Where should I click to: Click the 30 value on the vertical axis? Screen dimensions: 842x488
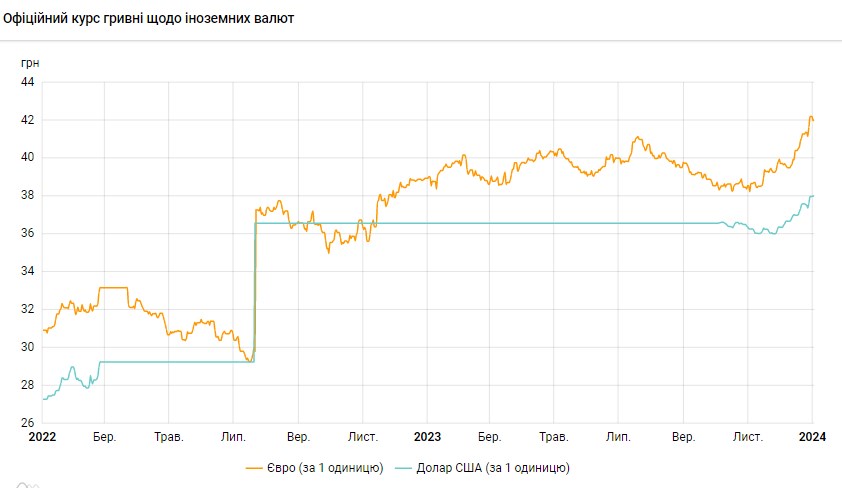(x=28, y=347)
